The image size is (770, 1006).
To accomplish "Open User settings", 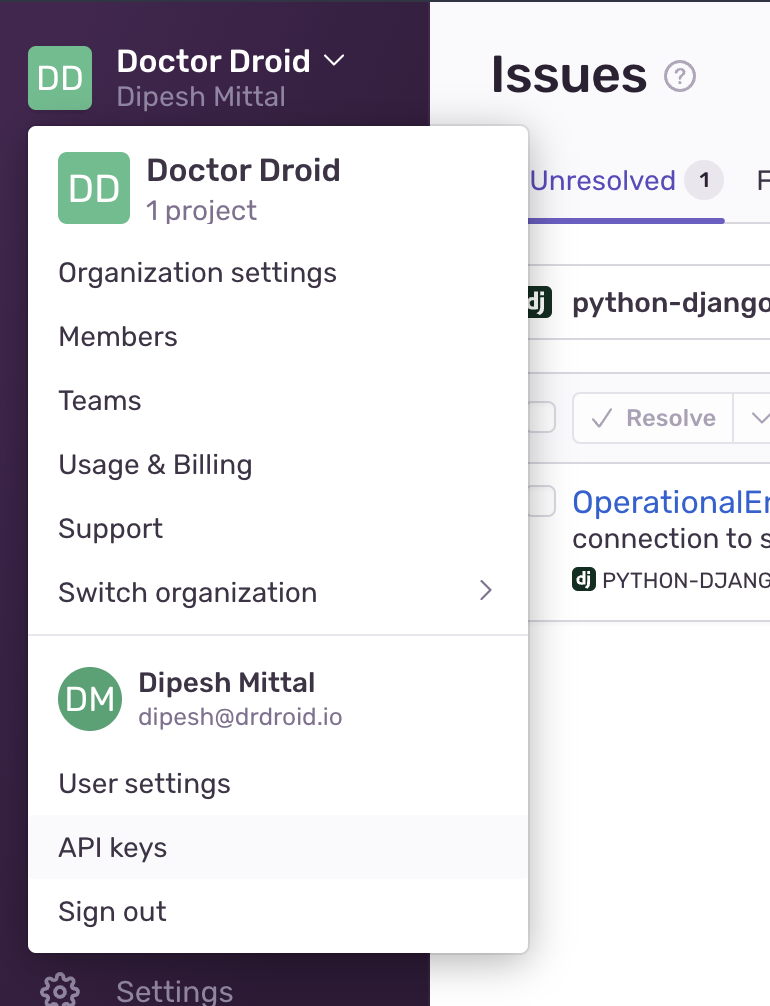I will tap(278, 783).
